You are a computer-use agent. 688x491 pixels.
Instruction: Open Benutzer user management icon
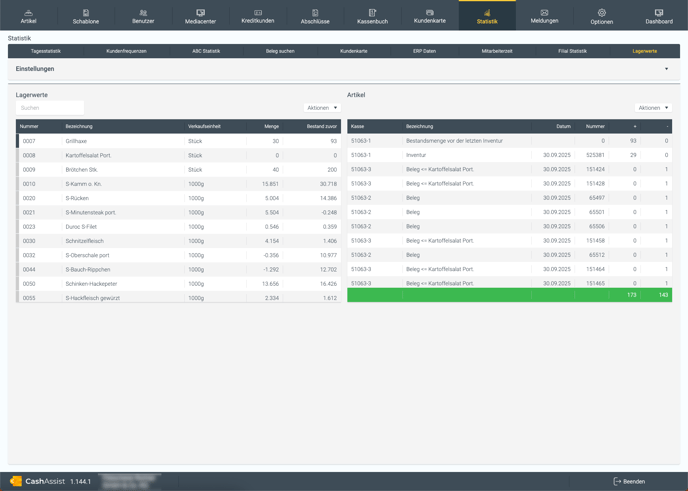click(x=143, y=13)
